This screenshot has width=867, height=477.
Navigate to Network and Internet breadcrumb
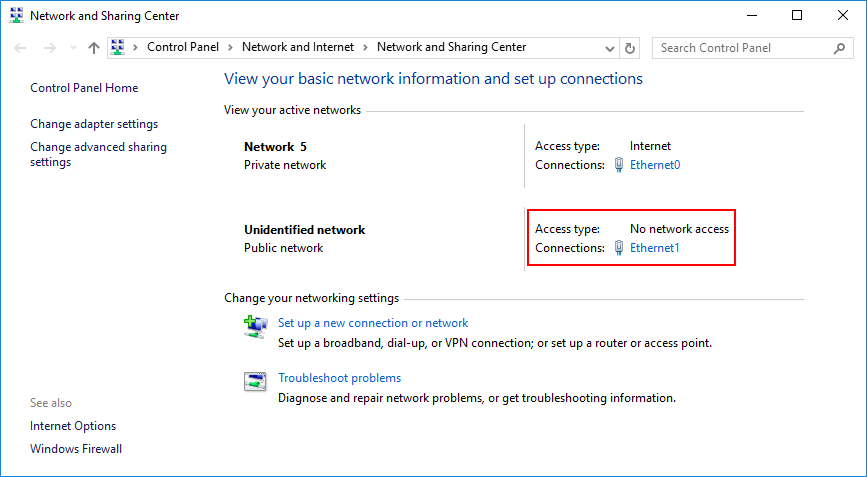tap(297, 47)
